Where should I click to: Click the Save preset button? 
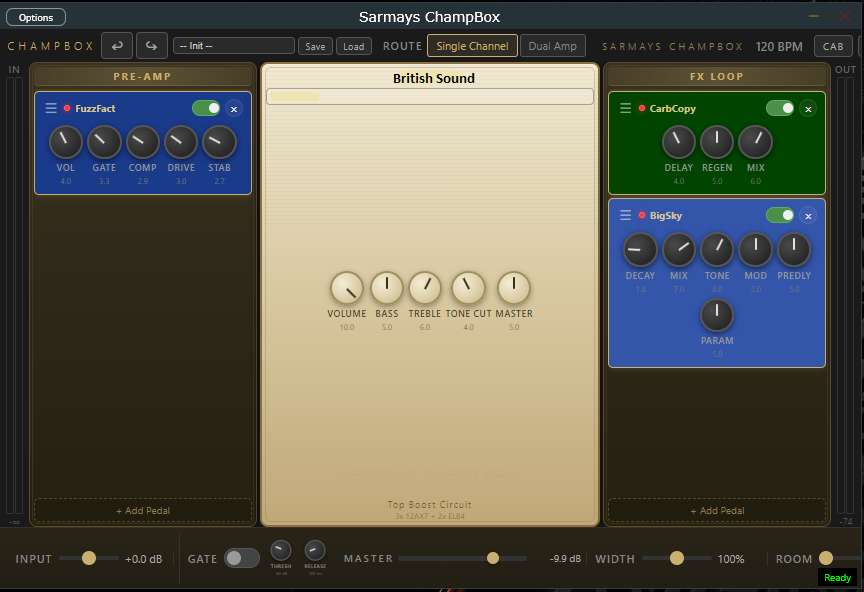(x=315, y=45)
